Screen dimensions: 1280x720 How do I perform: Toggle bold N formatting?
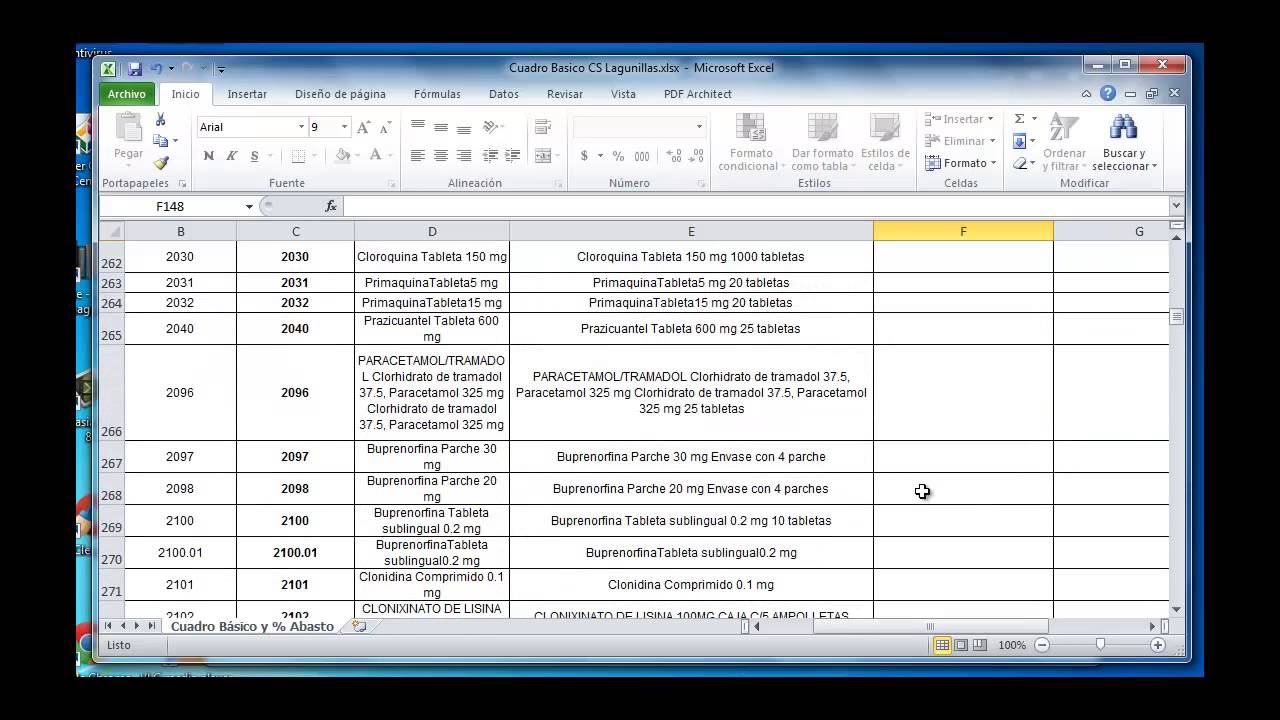(209, 156)
